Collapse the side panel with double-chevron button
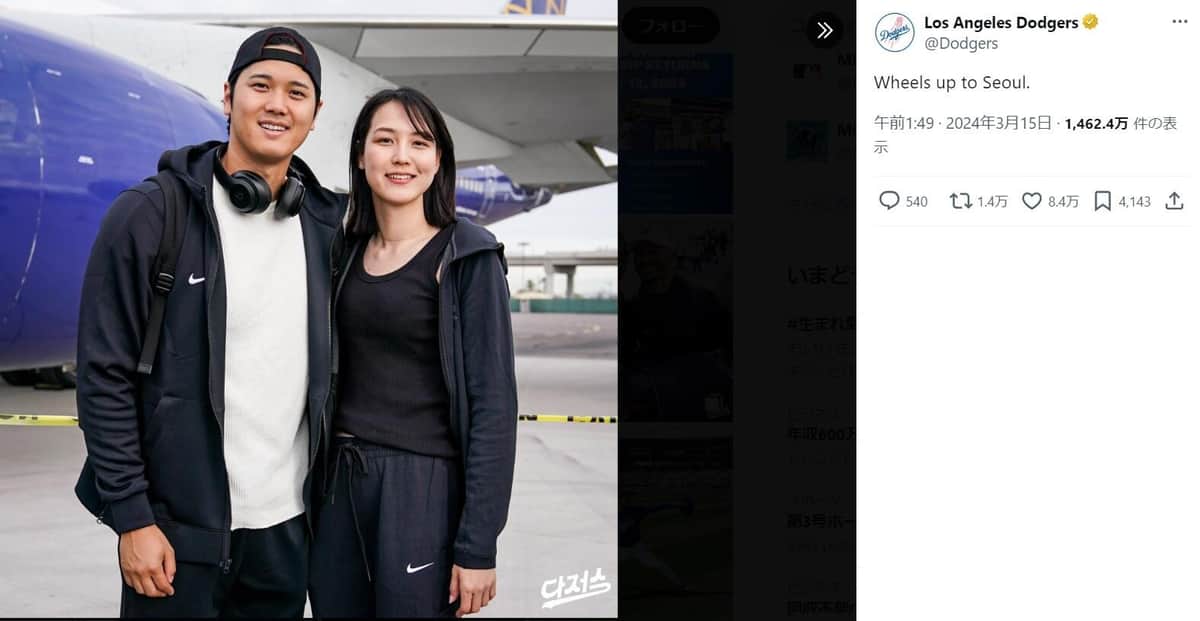The image size is (1200, 621). 825,30
